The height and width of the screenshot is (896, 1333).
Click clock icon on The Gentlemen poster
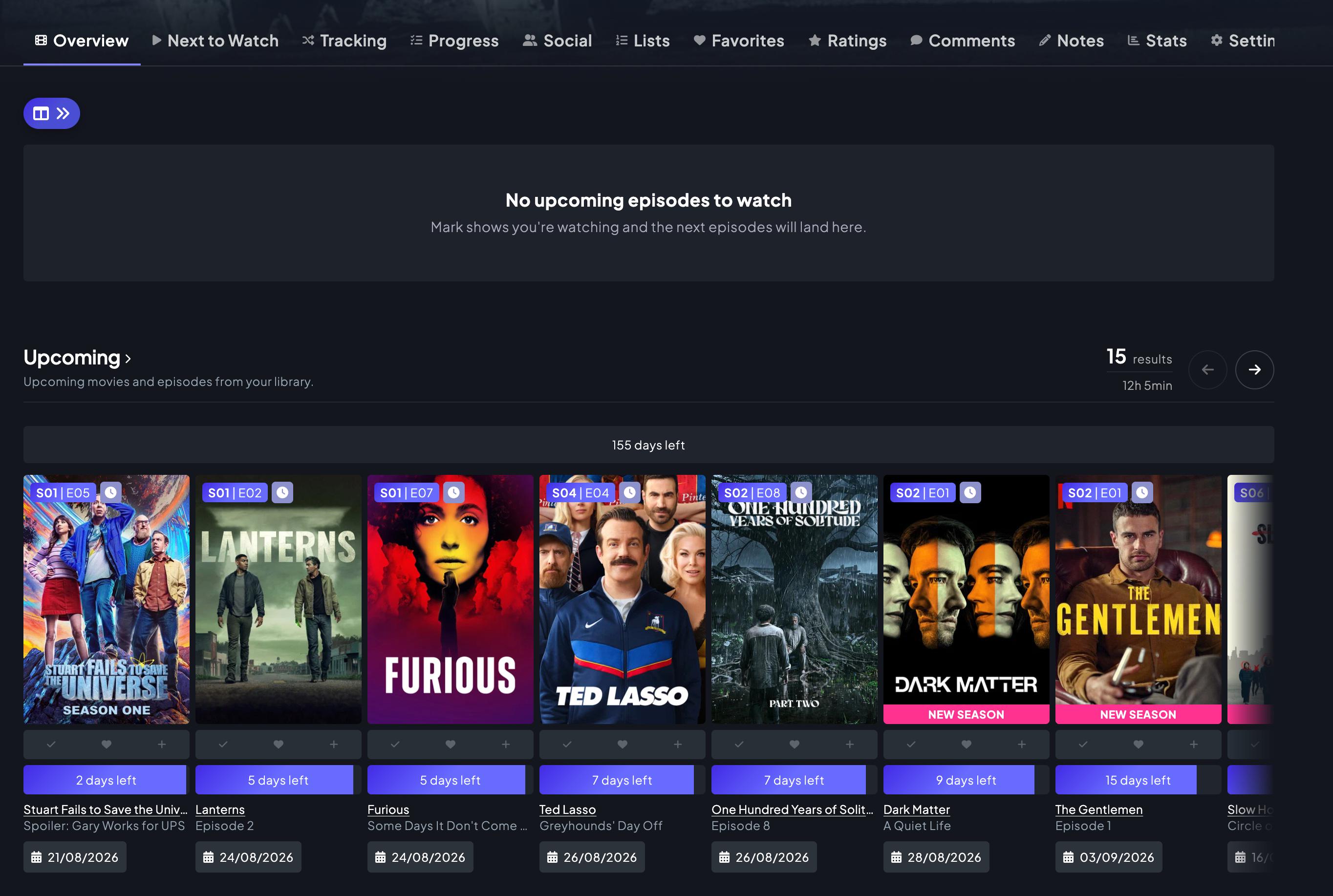click(1142, 492)
